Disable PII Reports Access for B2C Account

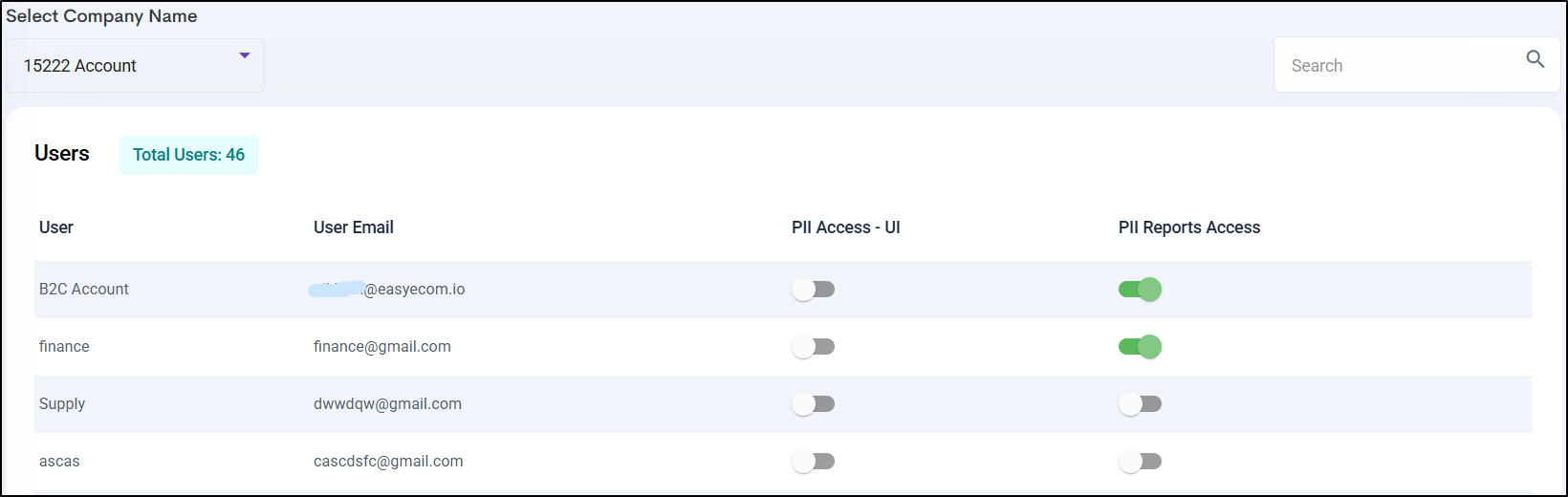coord(1140,290)
